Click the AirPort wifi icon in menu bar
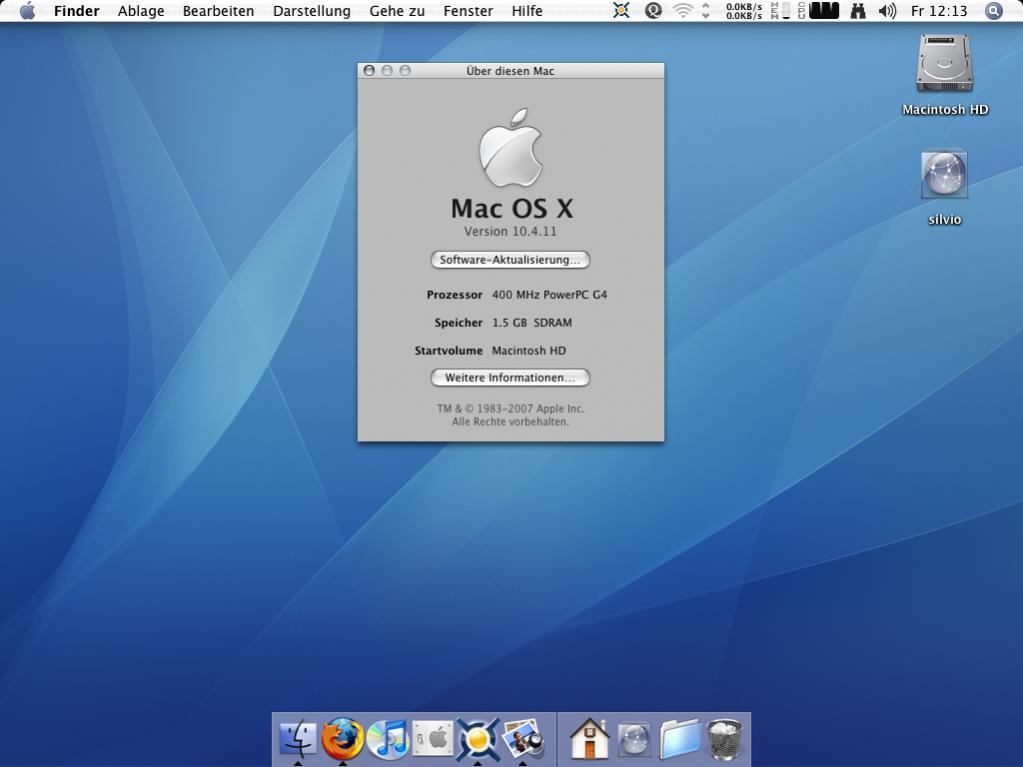This screenshot has width=1023, height=767. [x=682, y=10]
